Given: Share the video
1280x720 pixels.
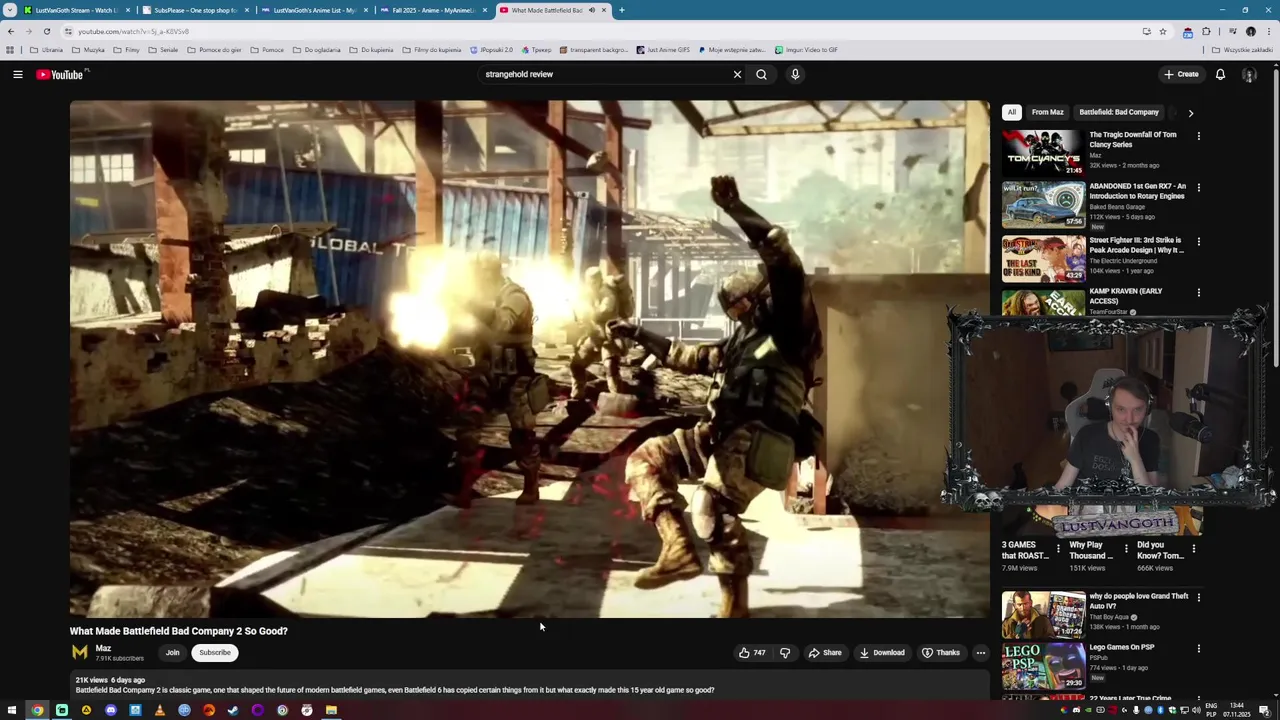Looking at the screenshot, I should 825,653.
